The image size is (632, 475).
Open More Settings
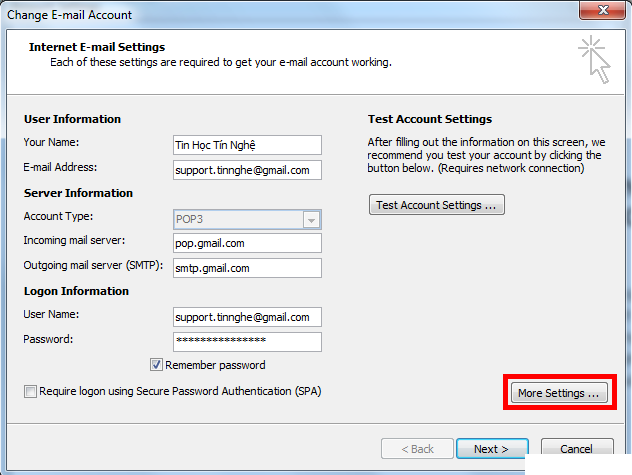pos(559,393)
